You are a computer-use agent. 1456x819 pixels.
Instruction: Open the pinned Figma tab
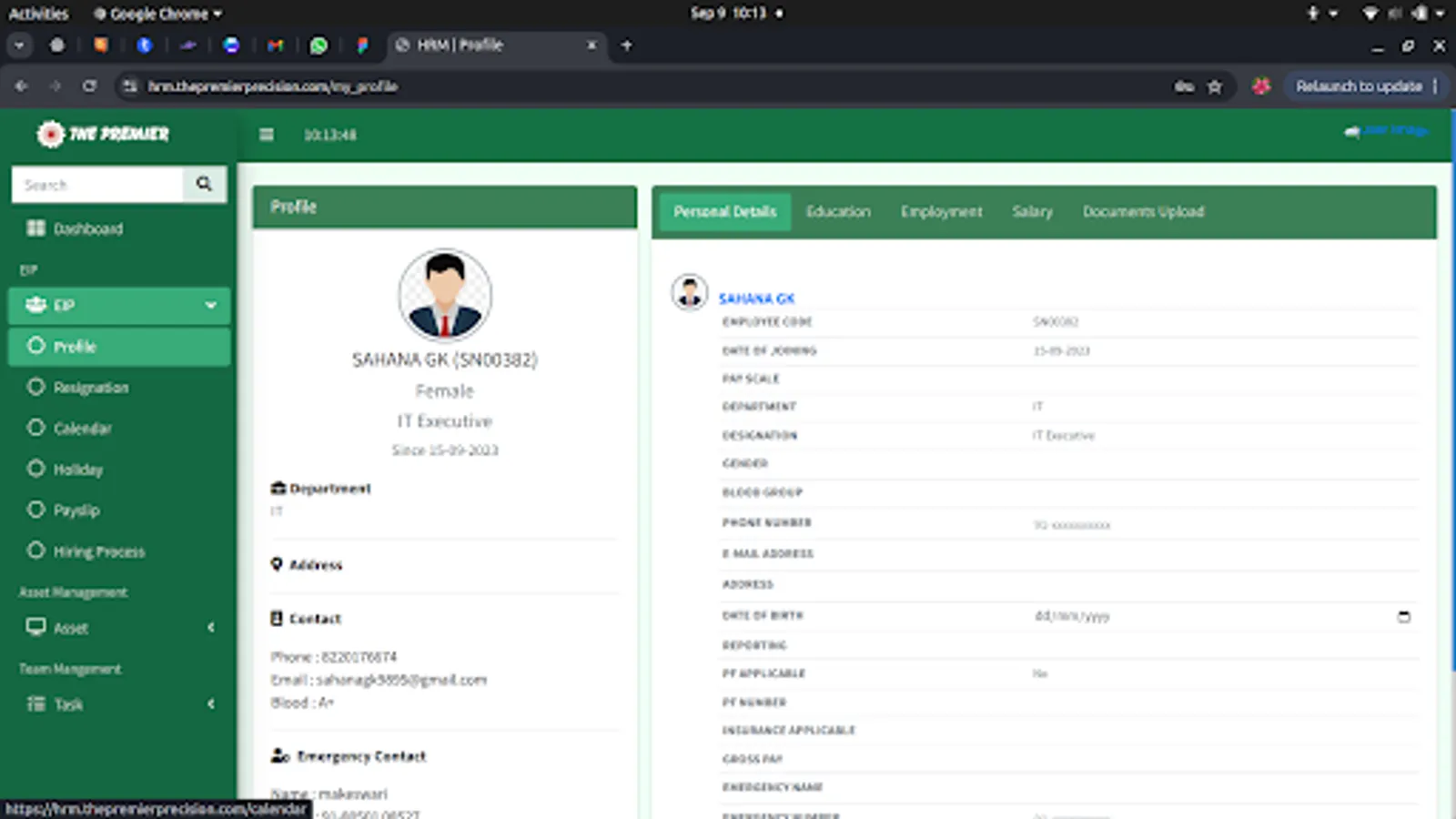[362, 45]
